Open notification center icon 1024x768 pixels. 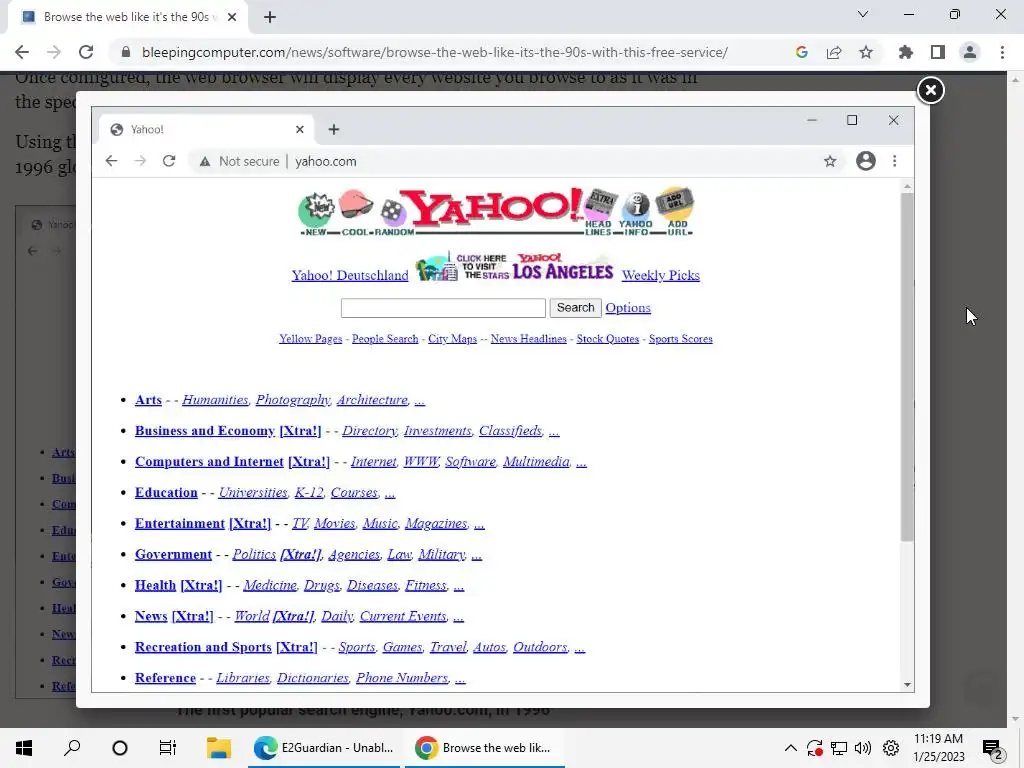pos(992,748)
